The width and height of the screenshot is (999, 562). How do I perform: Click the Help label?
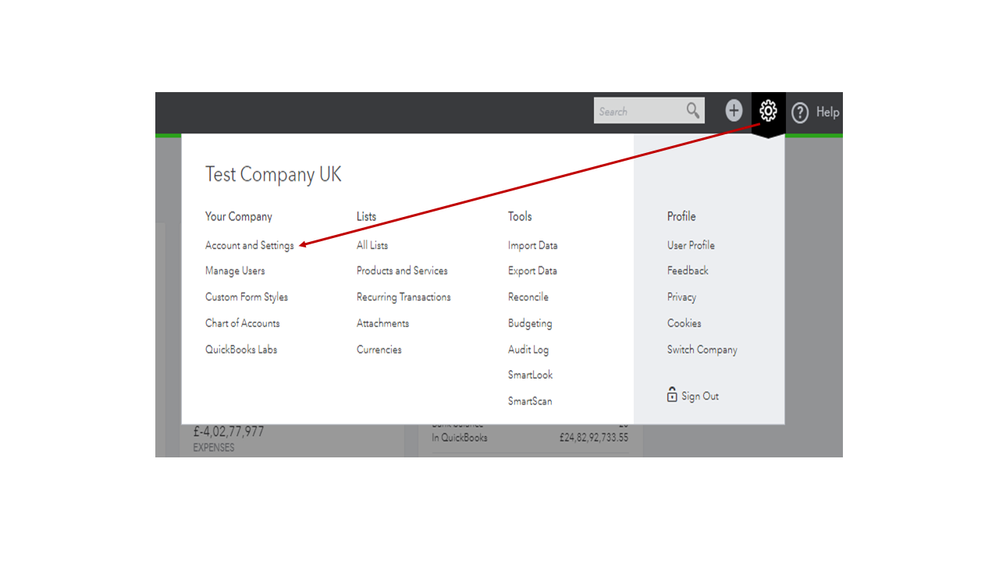click(x=827, y=112)
